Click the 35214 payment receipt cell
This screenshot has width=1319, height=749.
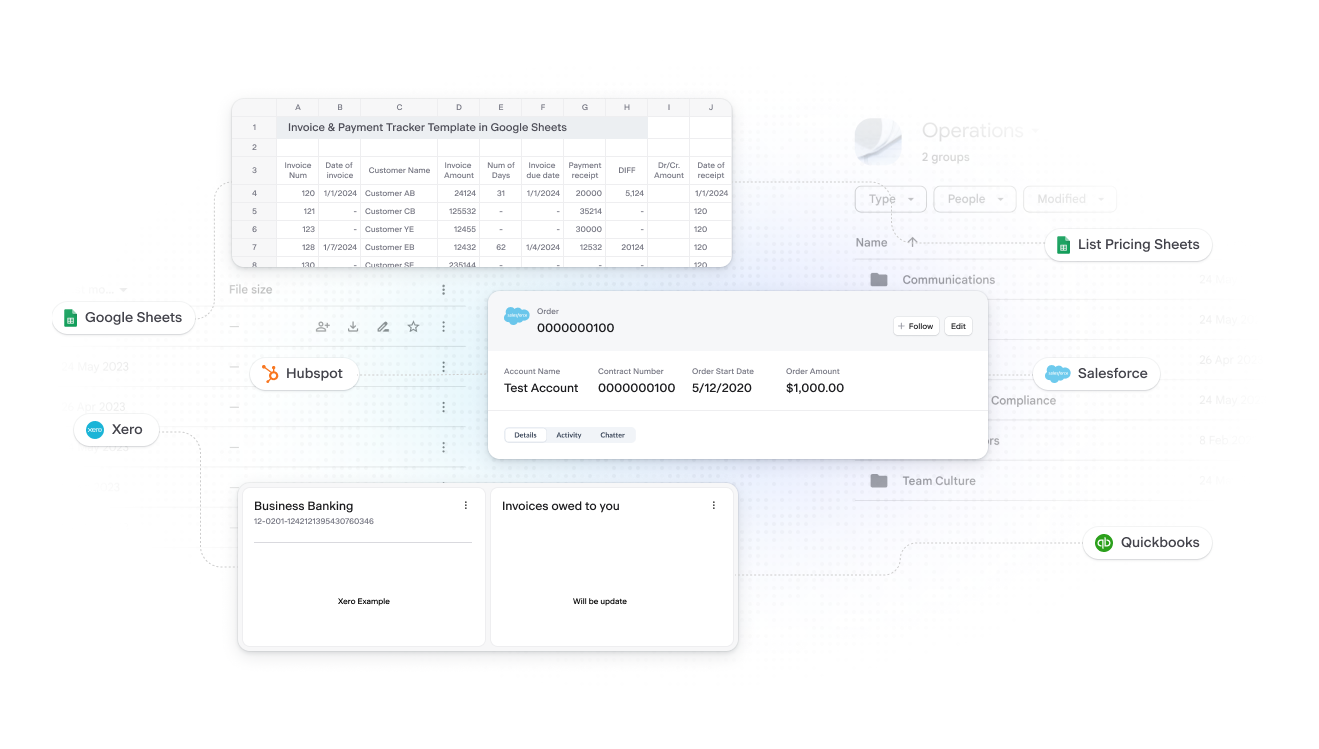[585, 212]
